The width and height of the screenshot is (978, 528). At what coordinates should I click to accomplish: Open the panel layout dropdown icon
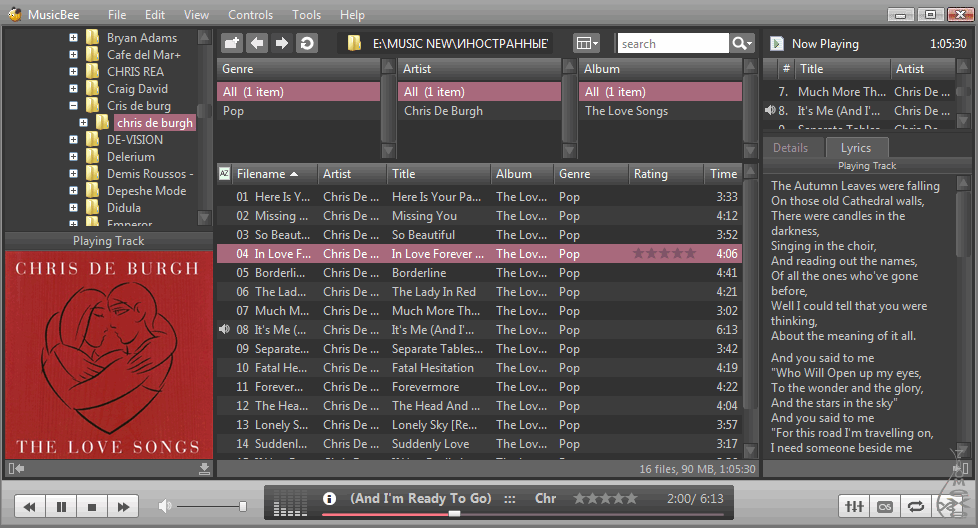click(x=587, y=43)
